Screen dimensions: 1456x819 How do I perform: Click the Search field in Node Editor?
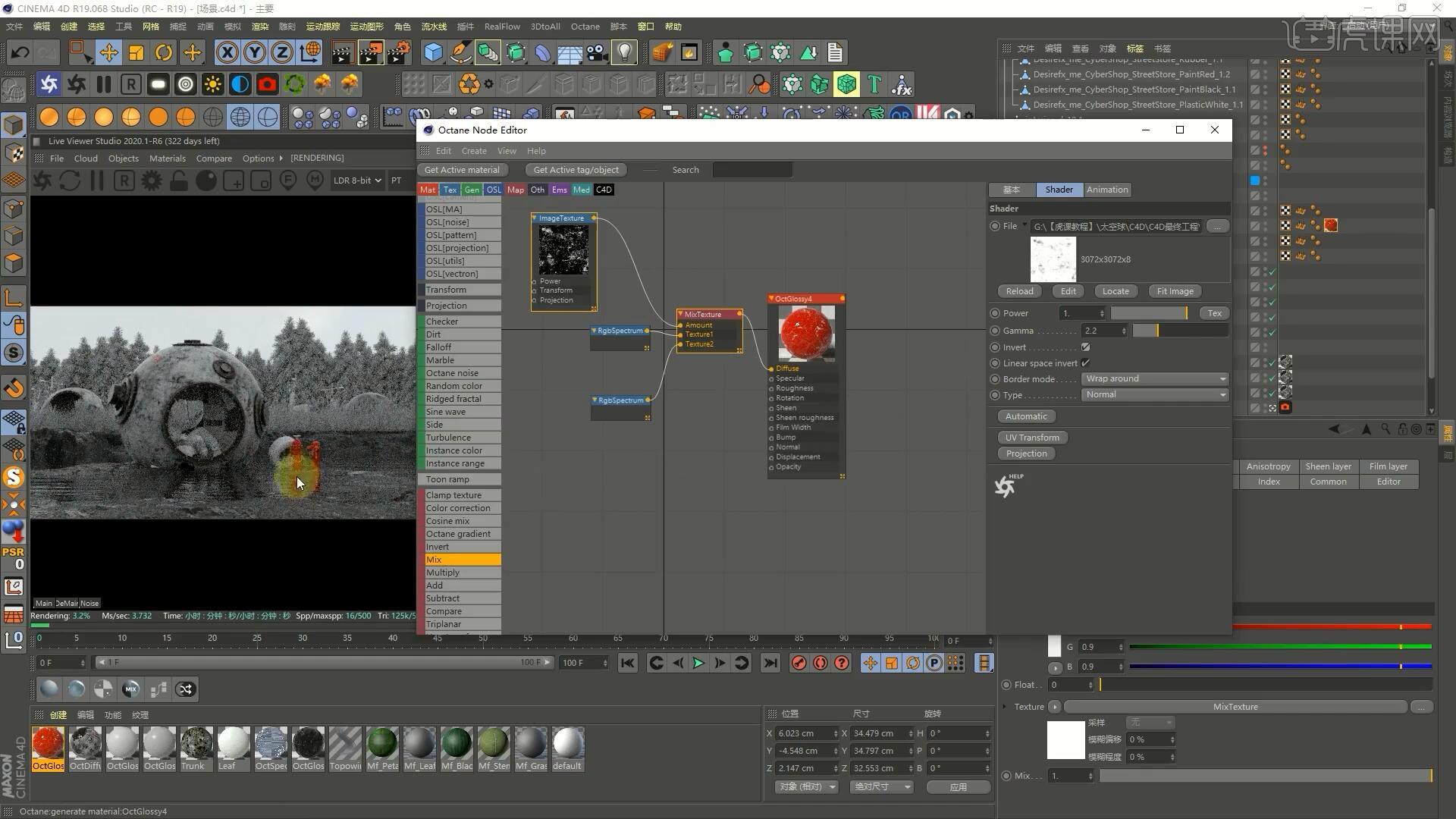click(x=752, y=170)
